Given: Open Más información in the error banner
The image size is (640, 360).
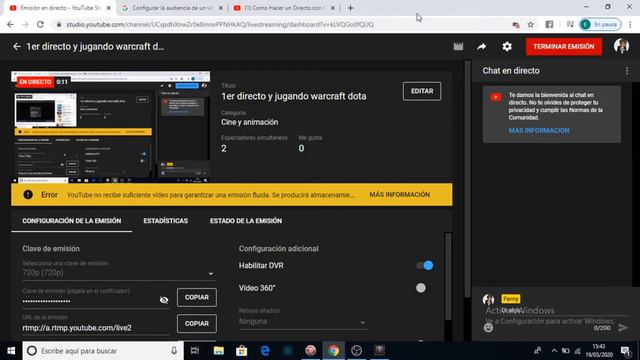Looking at the screenshot, I should coord(400,195).
